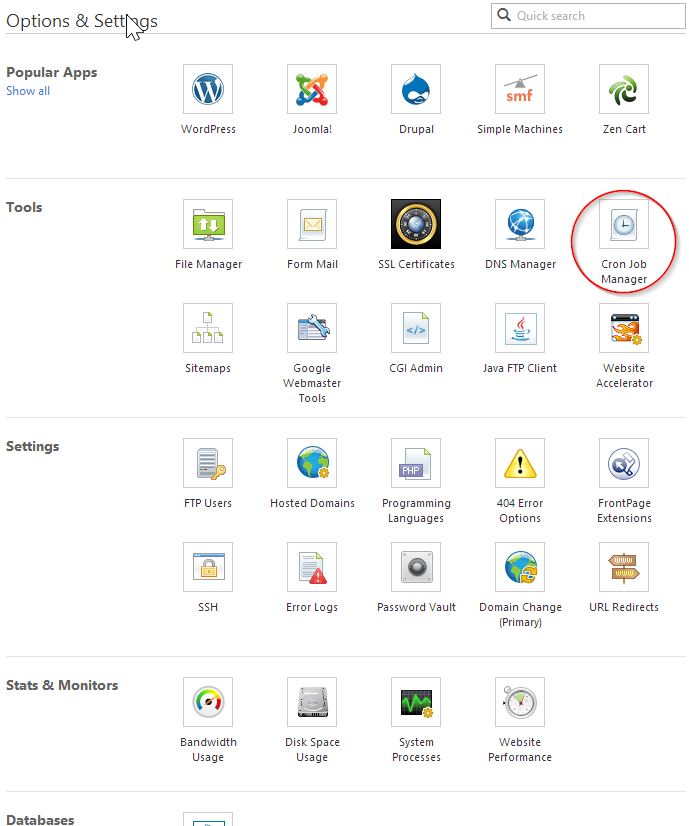
Task: Click the Error Logs label link
Action: (312, 607)
